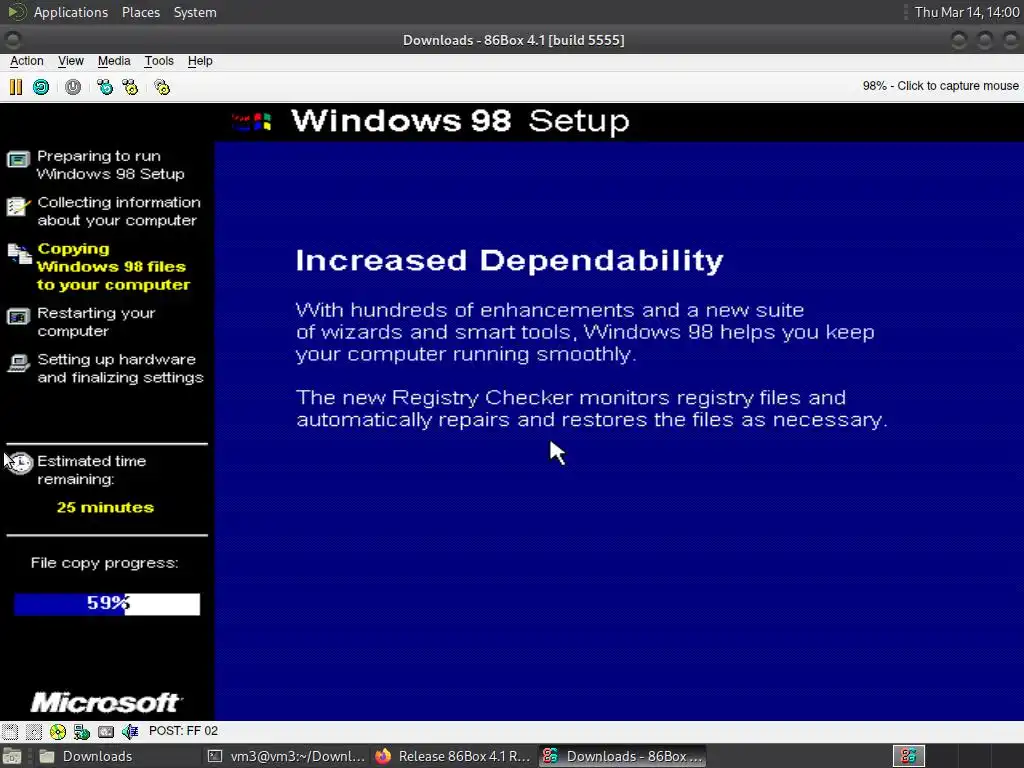Switch to Firefox Release 86Box 4.1 taskbar button
The width and height of the screenshot is (1024, 768).
[x=453, y=756]
